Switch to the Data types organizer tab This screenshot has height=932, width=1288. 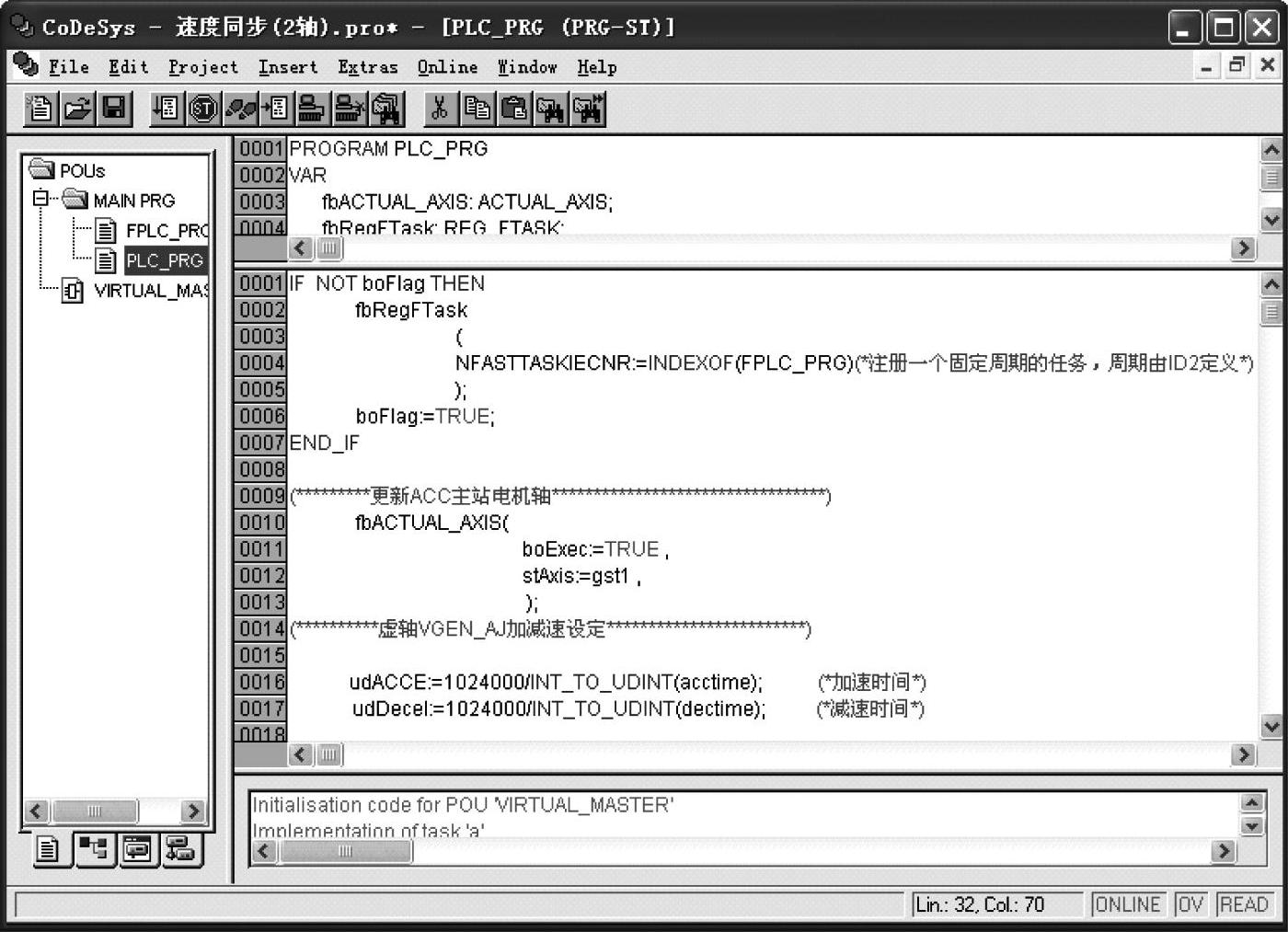(x=93, y=849)
